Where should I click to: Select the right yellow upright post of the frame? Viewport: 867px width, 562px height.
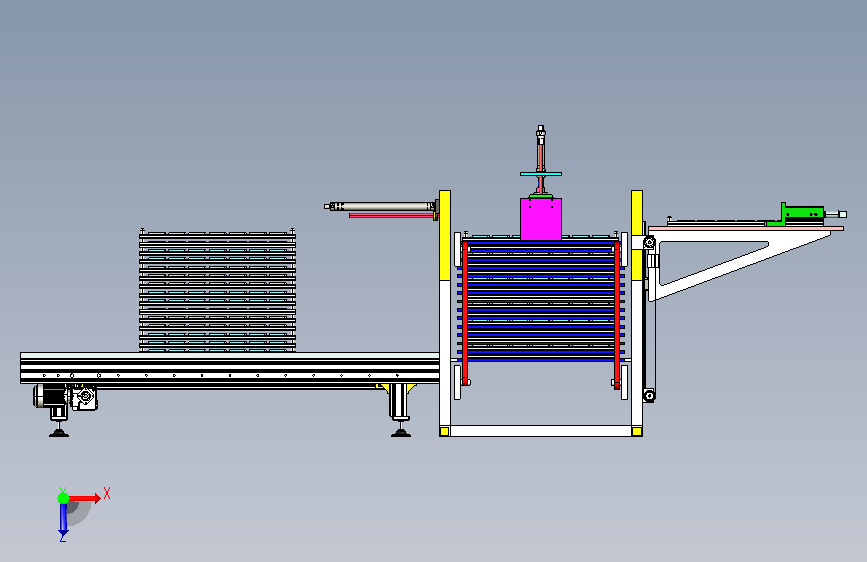[x=636, y=235]
